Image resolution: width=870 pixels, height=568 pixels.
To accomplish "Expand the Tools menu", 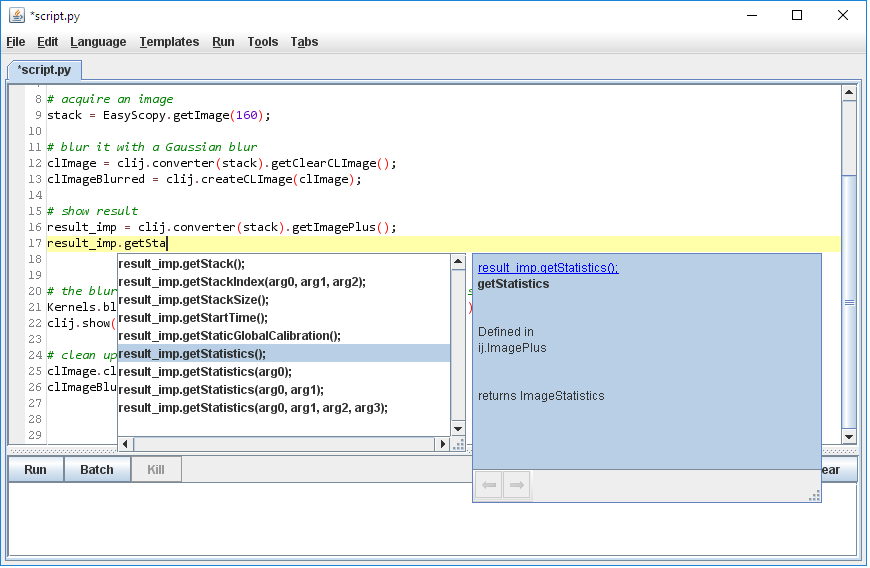I will coord(263,42).
